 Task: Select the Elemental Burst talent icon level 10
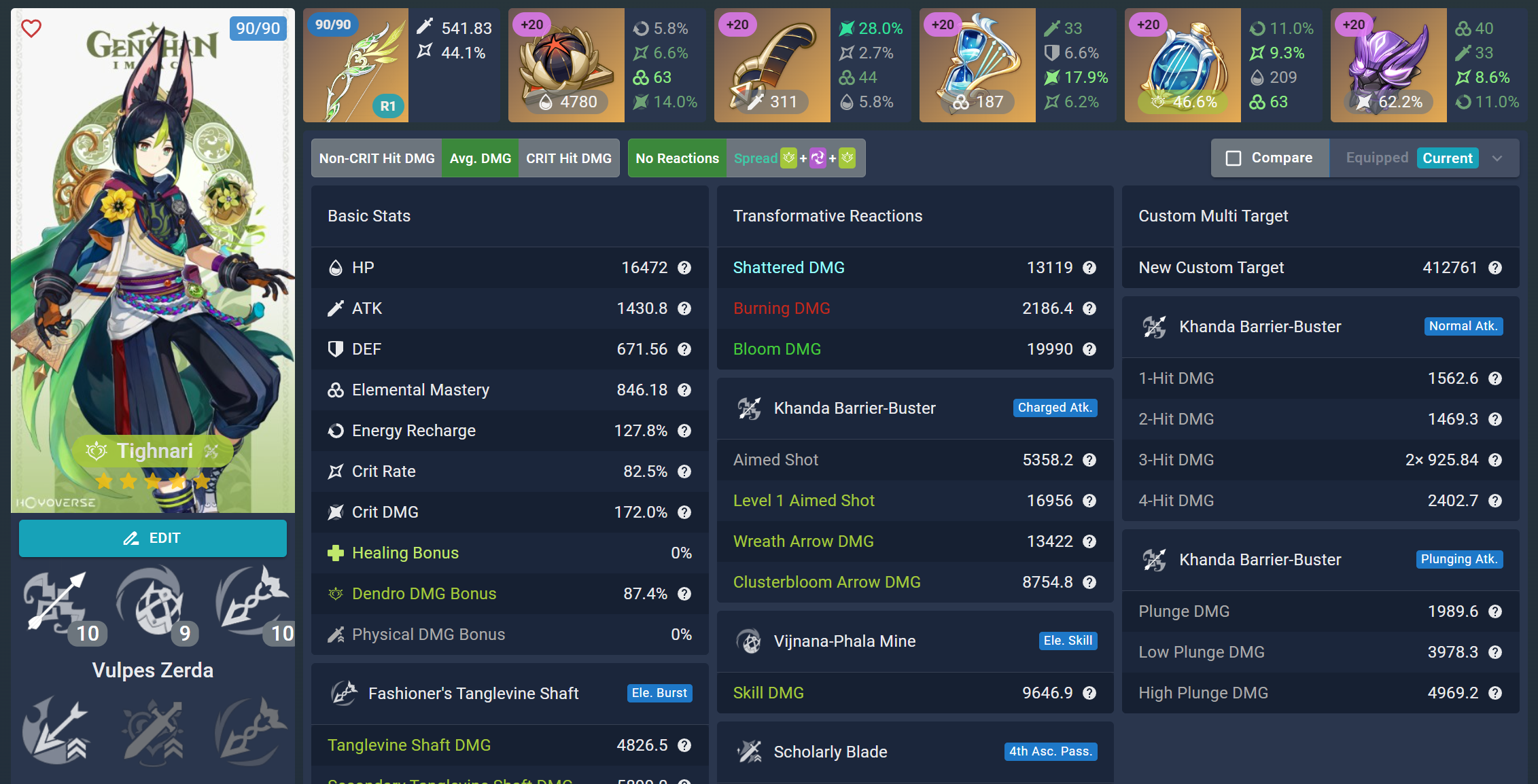pyautogui.click(x=252, y=603)
